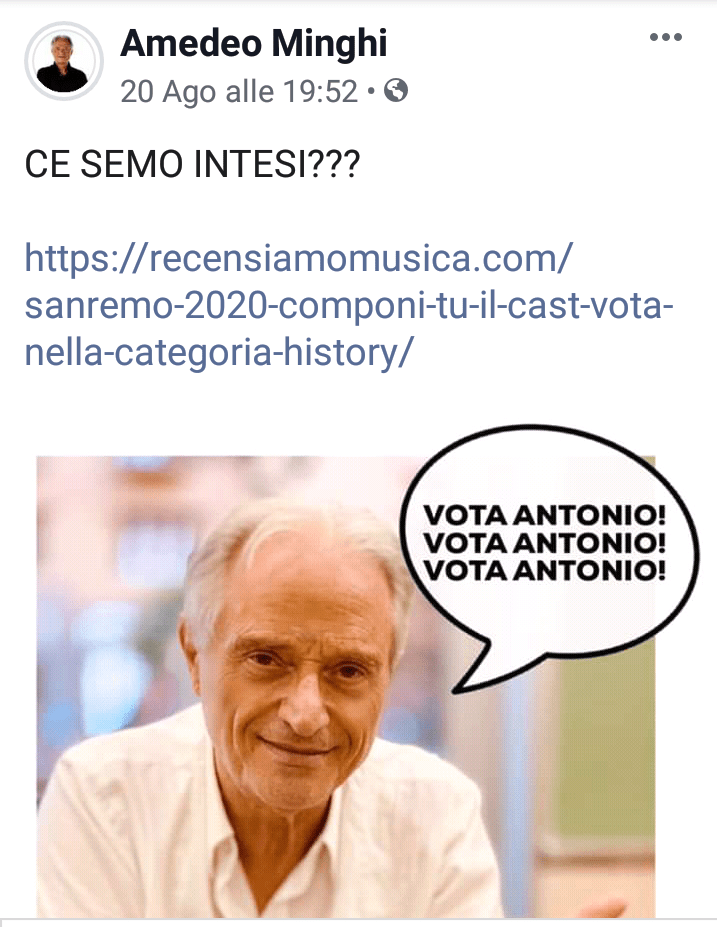Open Amedeo Minghi's round profile picture

63,61
